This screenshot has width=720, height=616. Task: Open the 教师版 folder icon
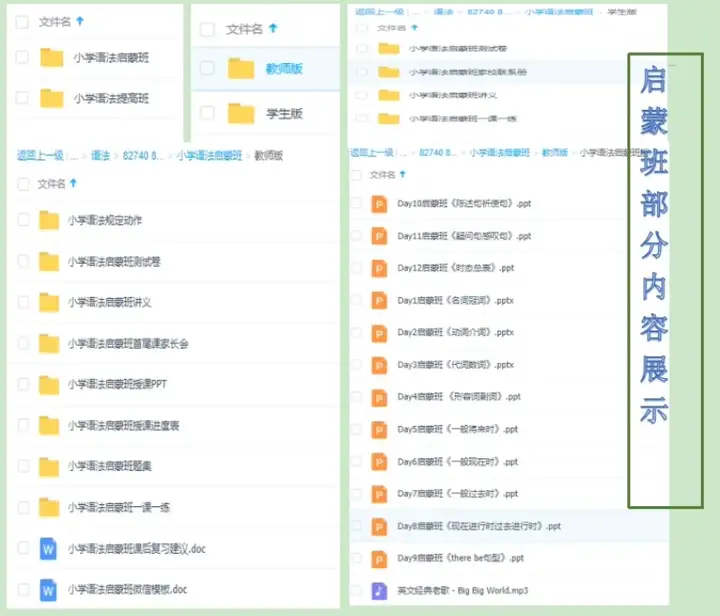pyautogui.click(x=241, y=69)
